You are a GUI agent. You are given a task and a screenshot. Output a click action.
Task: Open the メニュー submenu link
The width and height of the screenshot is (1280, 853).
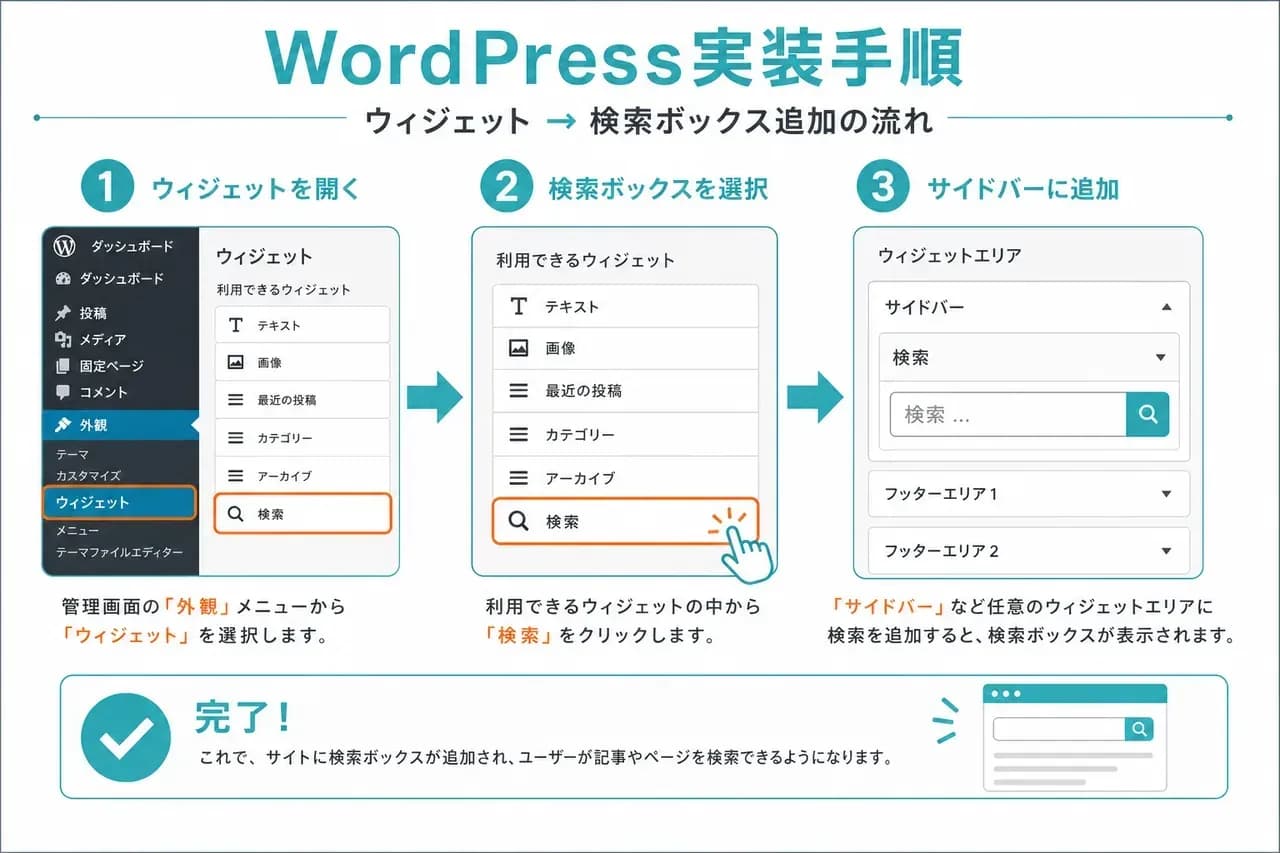point(77,530)
